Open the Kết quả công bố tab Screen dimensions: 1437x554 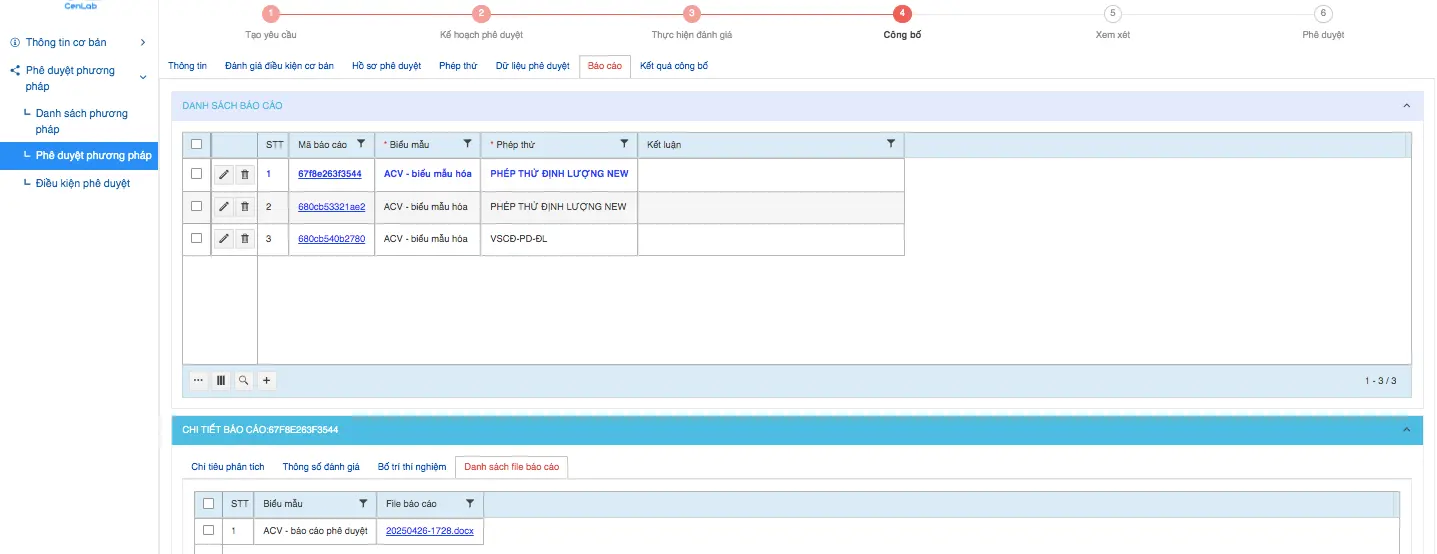point(674,66)
